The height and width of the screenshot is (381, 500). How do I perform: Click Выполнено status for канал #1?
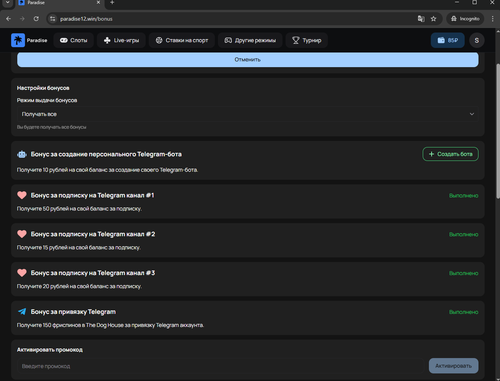click(x=464, y=196)
